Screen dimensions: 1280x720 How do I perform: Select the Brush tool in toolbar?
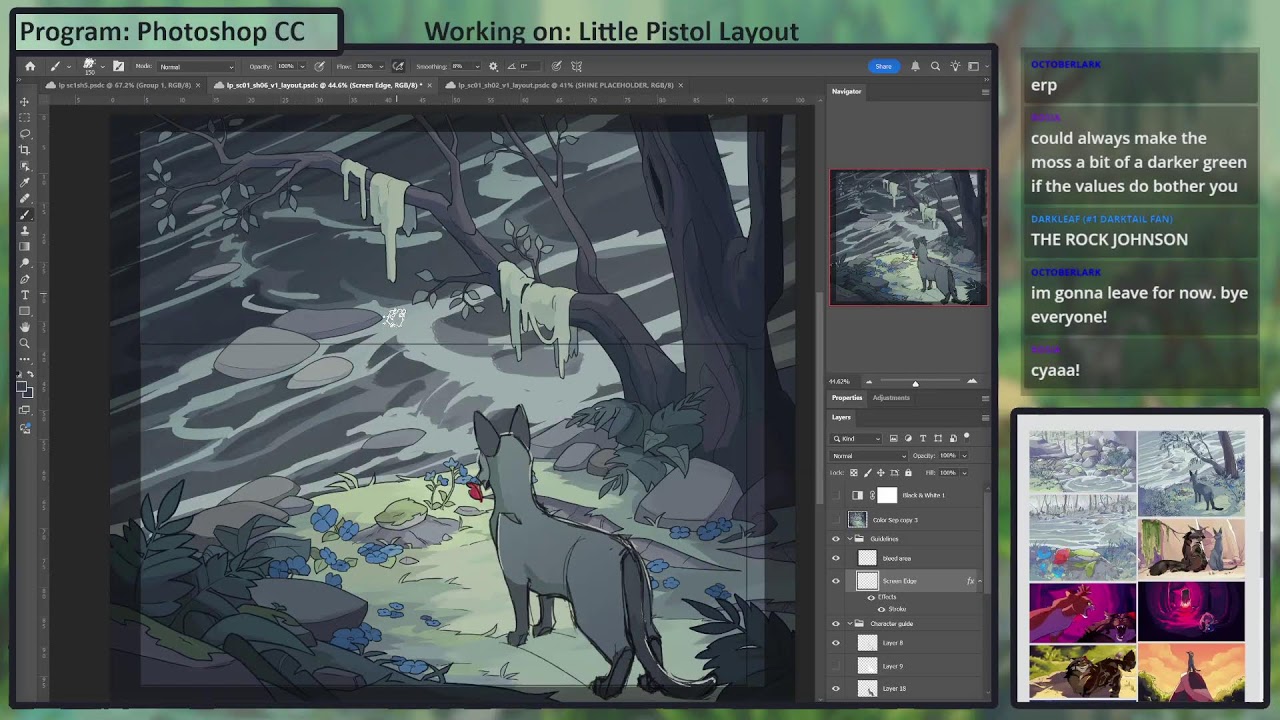click(25, 214)
